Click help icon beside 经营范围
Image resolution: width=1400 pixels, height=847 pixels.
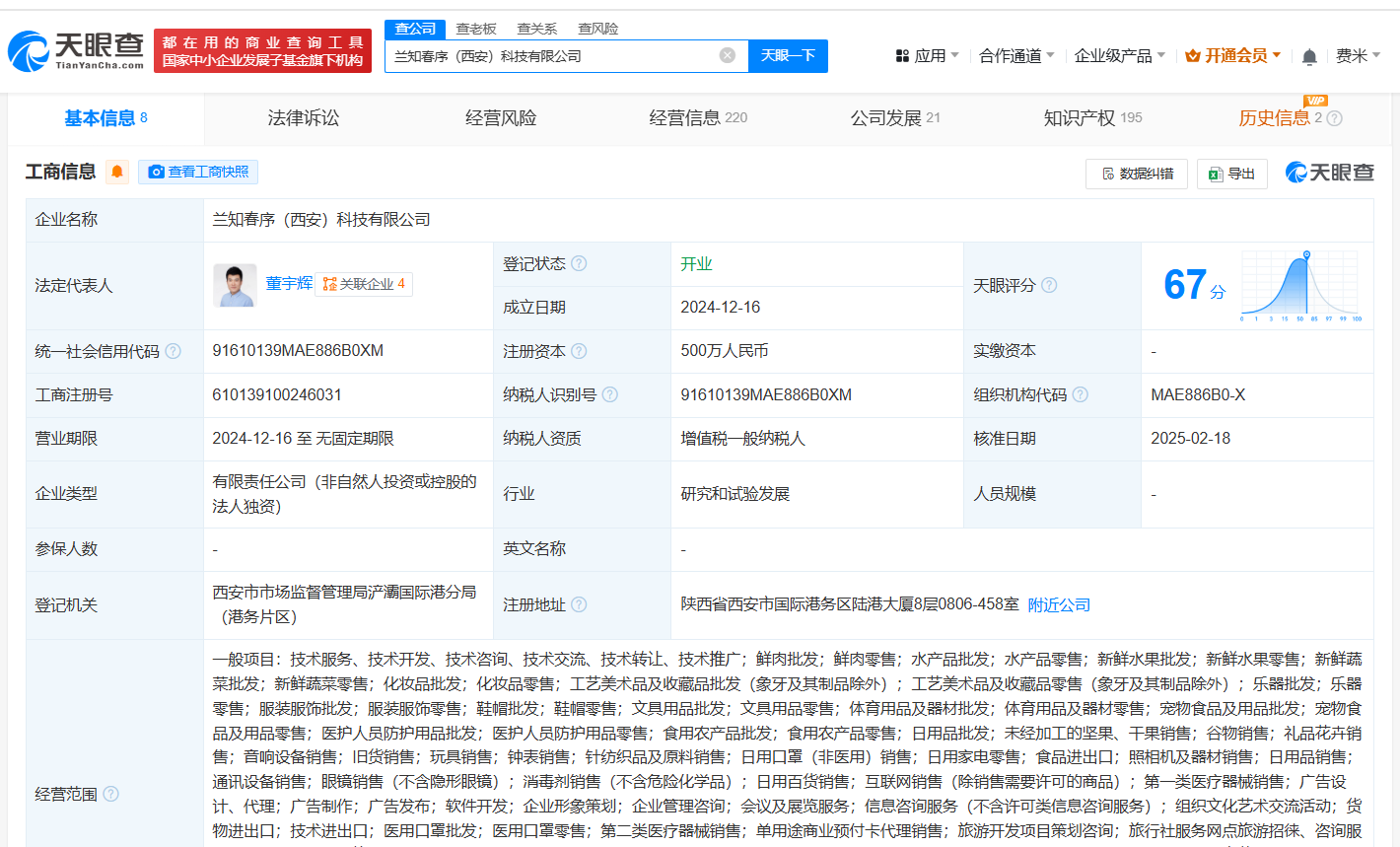(x=111, y=794)
